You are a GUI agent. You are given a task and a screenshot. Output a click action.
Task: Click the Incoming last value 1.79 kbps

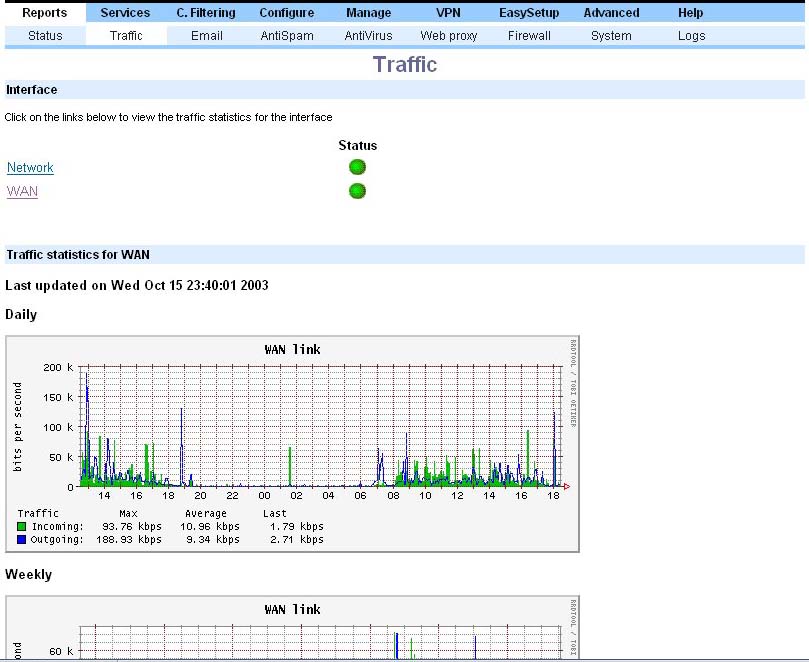click(x=297, y=526)
